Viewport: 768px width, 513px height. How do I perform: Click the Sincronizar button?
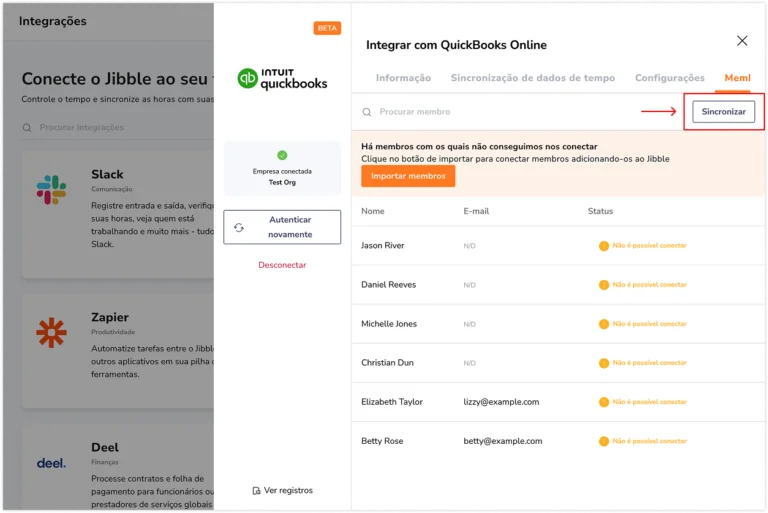(x=723, y=112)
